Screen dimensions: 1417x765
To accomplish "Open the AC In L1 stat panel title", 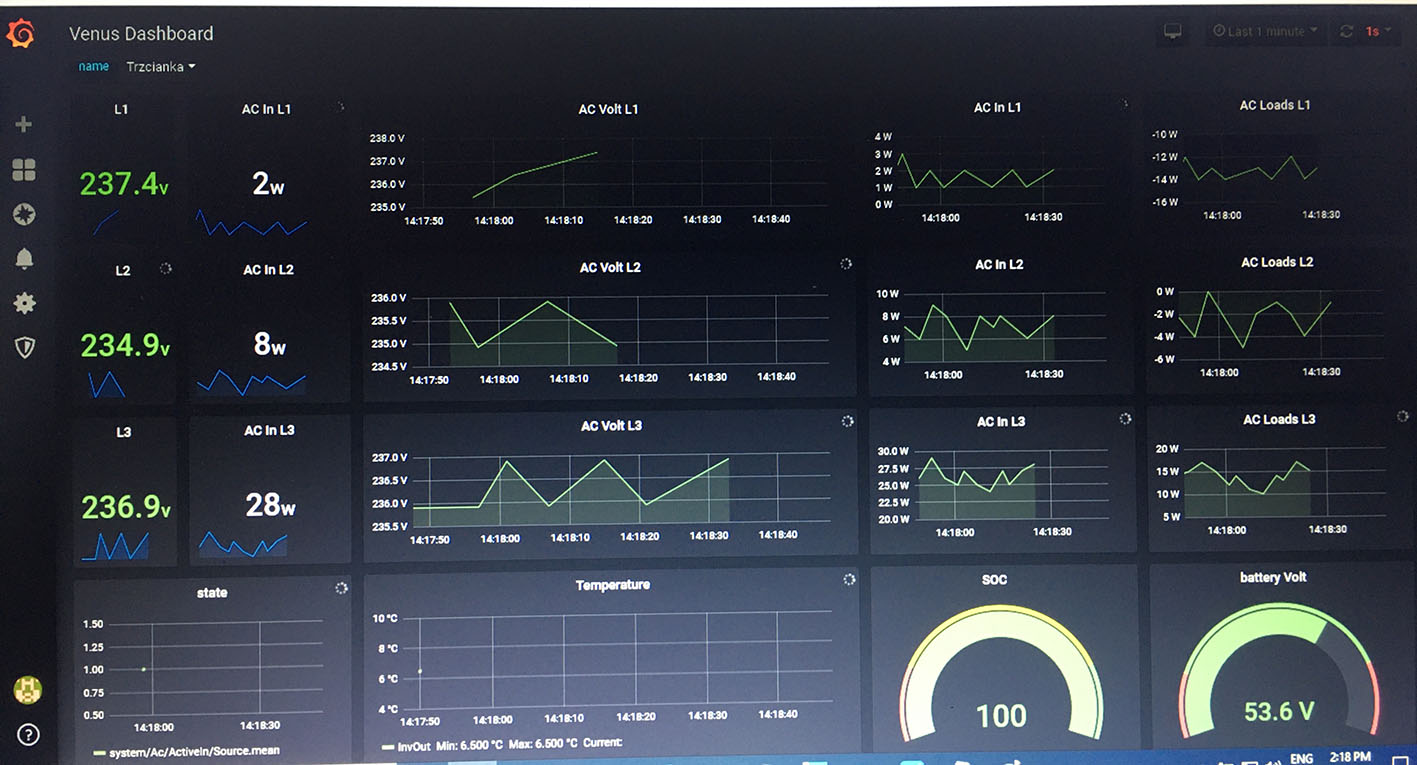I will [x=266, y=109].
